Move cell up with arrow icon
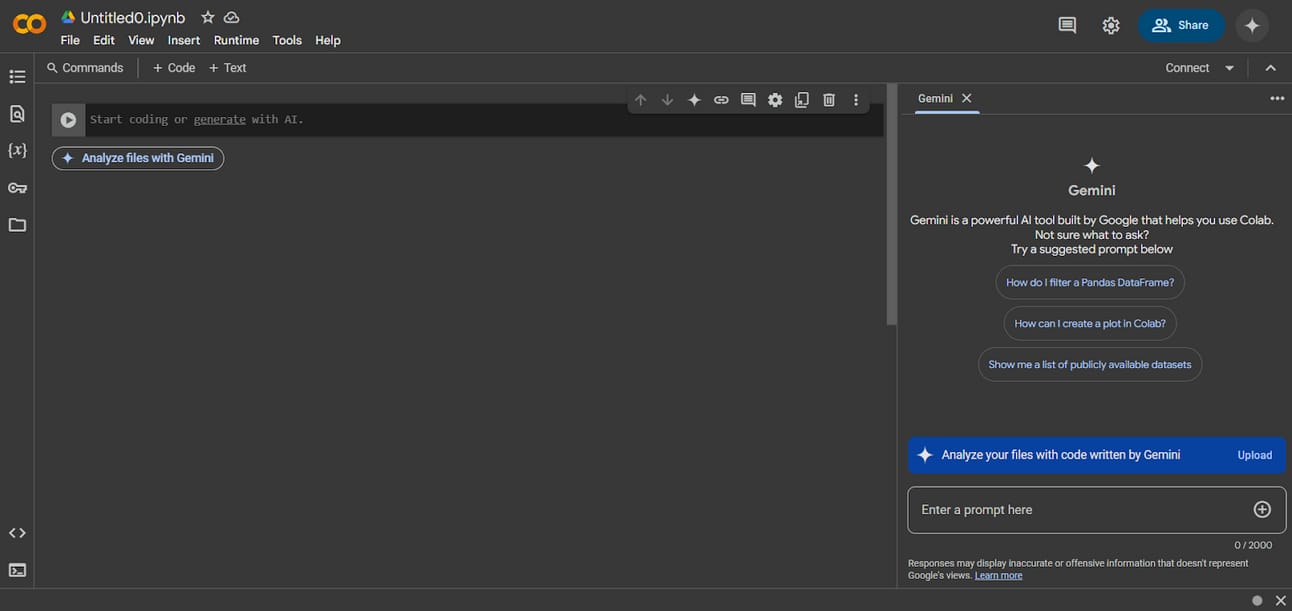1292x611 pixels. tap(641, 100)
